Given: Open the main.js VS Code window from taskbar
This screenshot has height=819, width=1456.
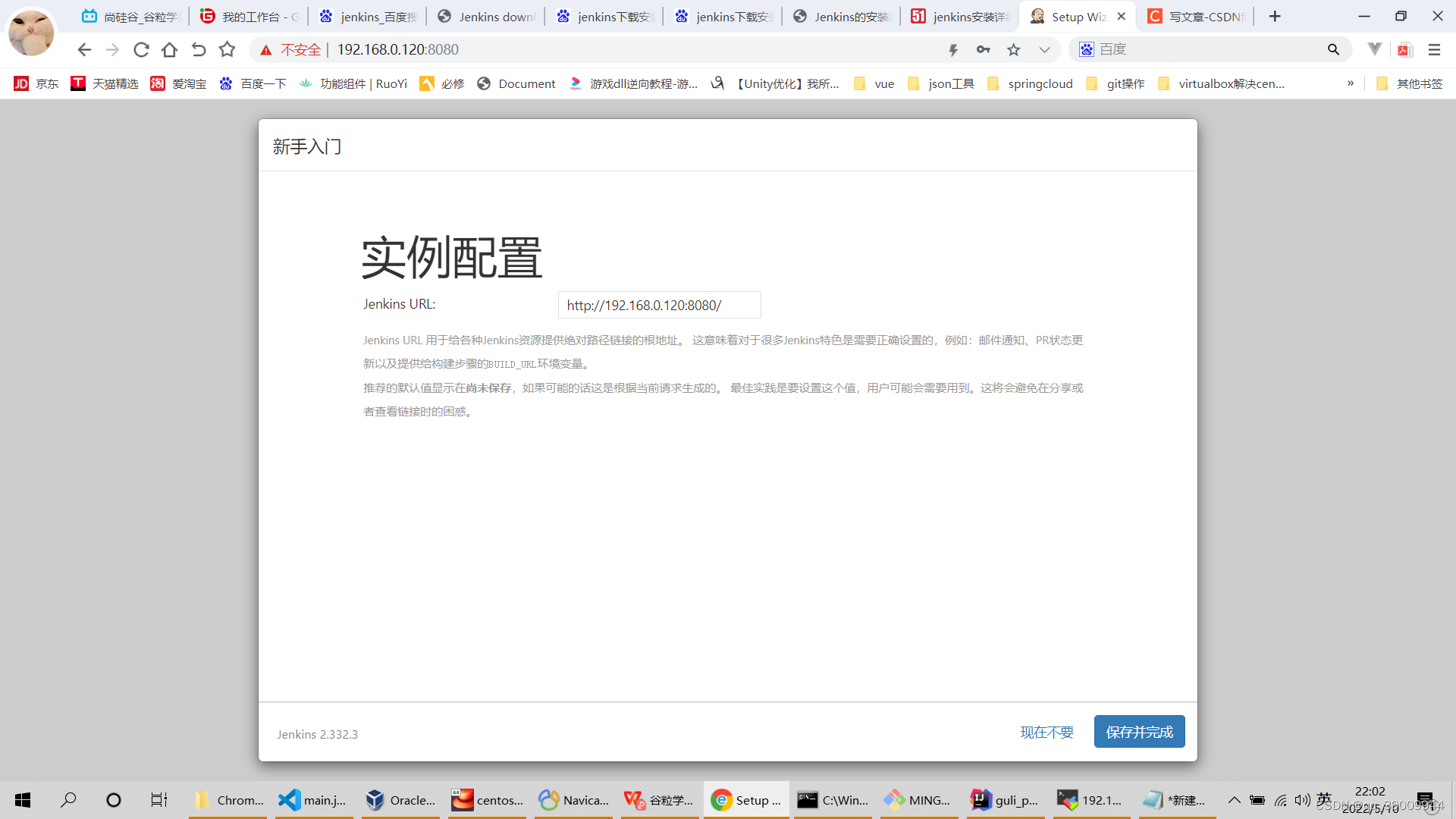Looking at the screenshot, I should pyautogui.click(x=312, y=799).
